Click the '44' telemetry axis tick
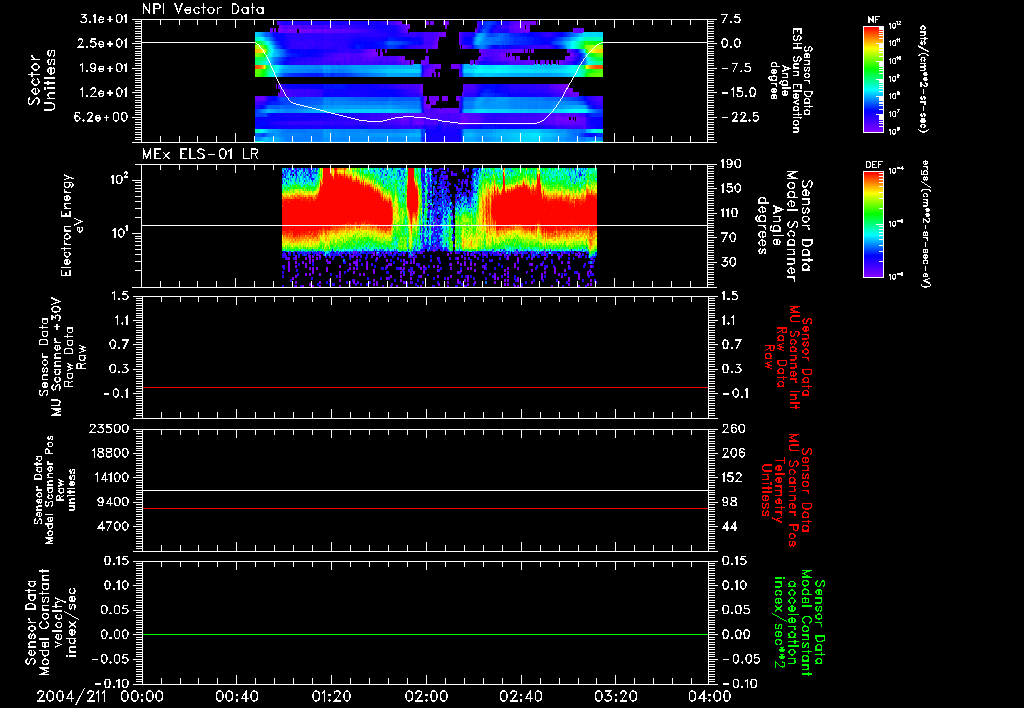Viewport: 1024px width, 708px height. pos(729,526)
